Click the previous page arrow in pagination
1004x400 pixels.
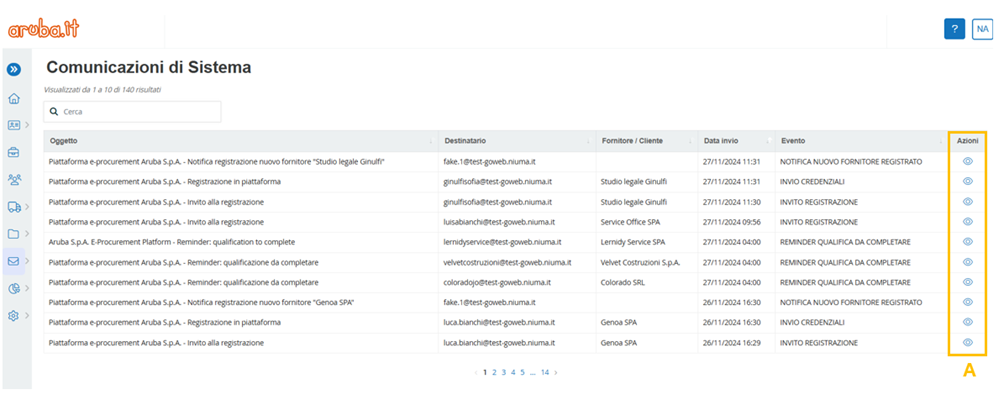pyautogui.click(x=476, y=372)
